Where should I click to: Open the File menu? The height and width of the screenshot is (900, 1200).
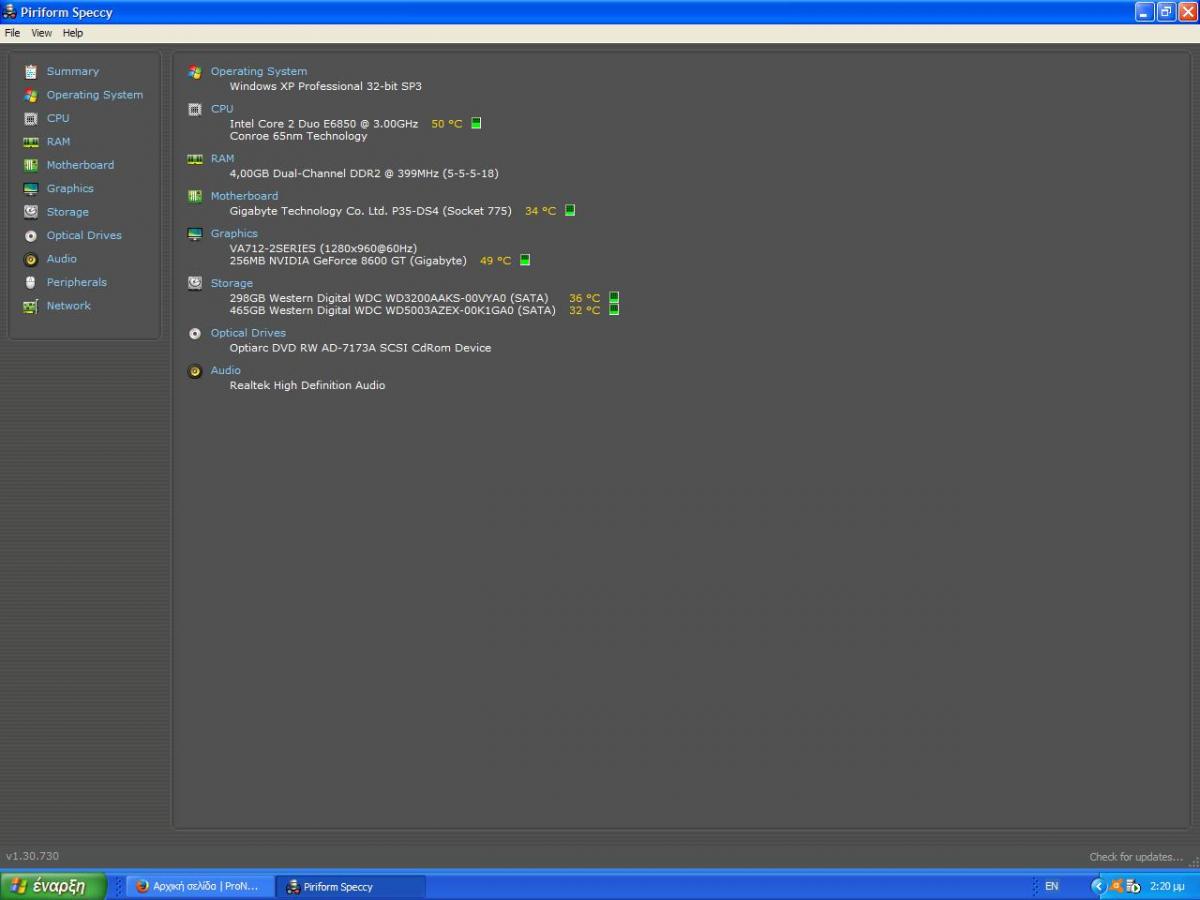pos(12,33)
